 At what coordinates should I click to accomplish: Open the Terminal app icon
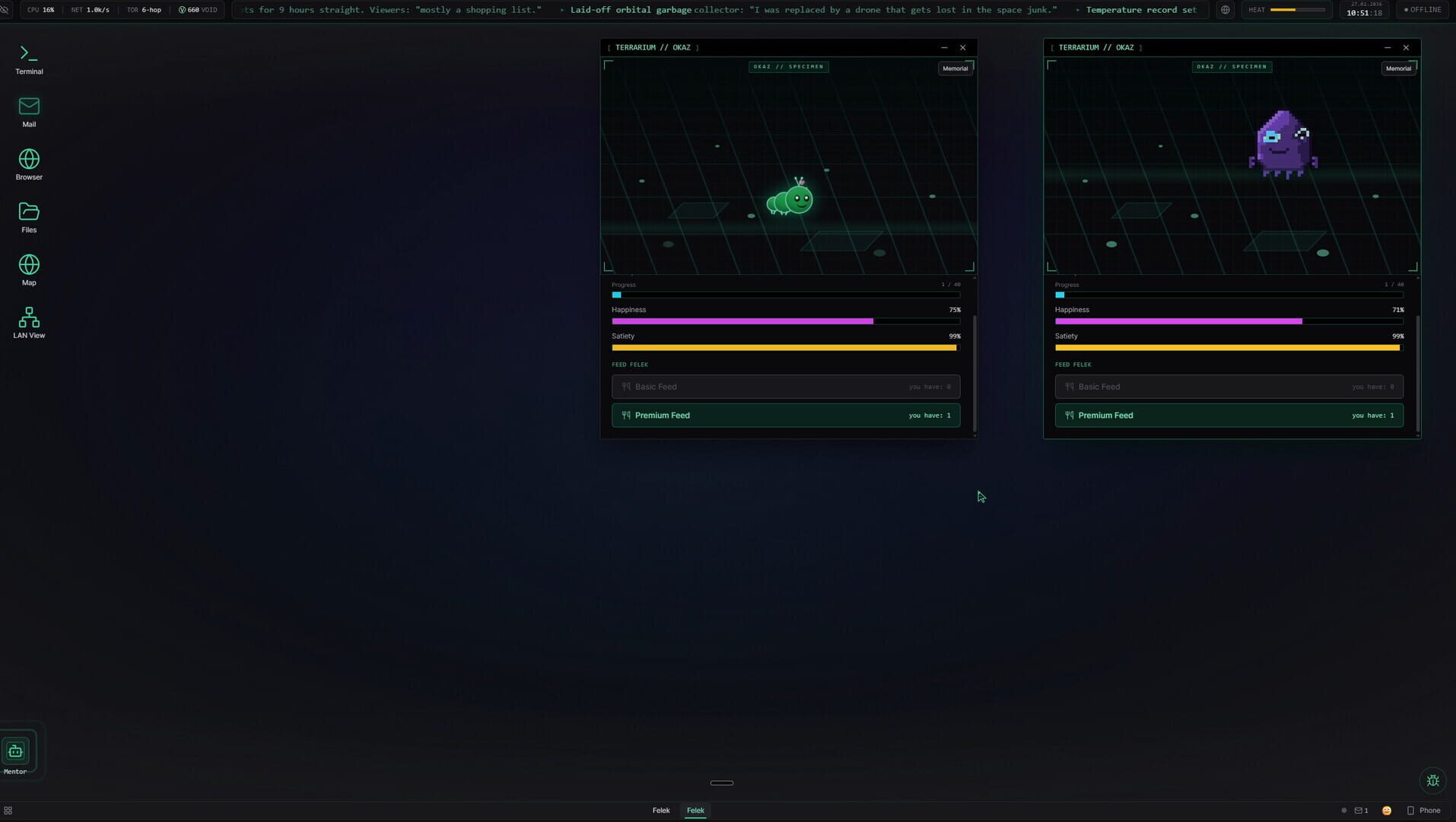pos(29,59)
